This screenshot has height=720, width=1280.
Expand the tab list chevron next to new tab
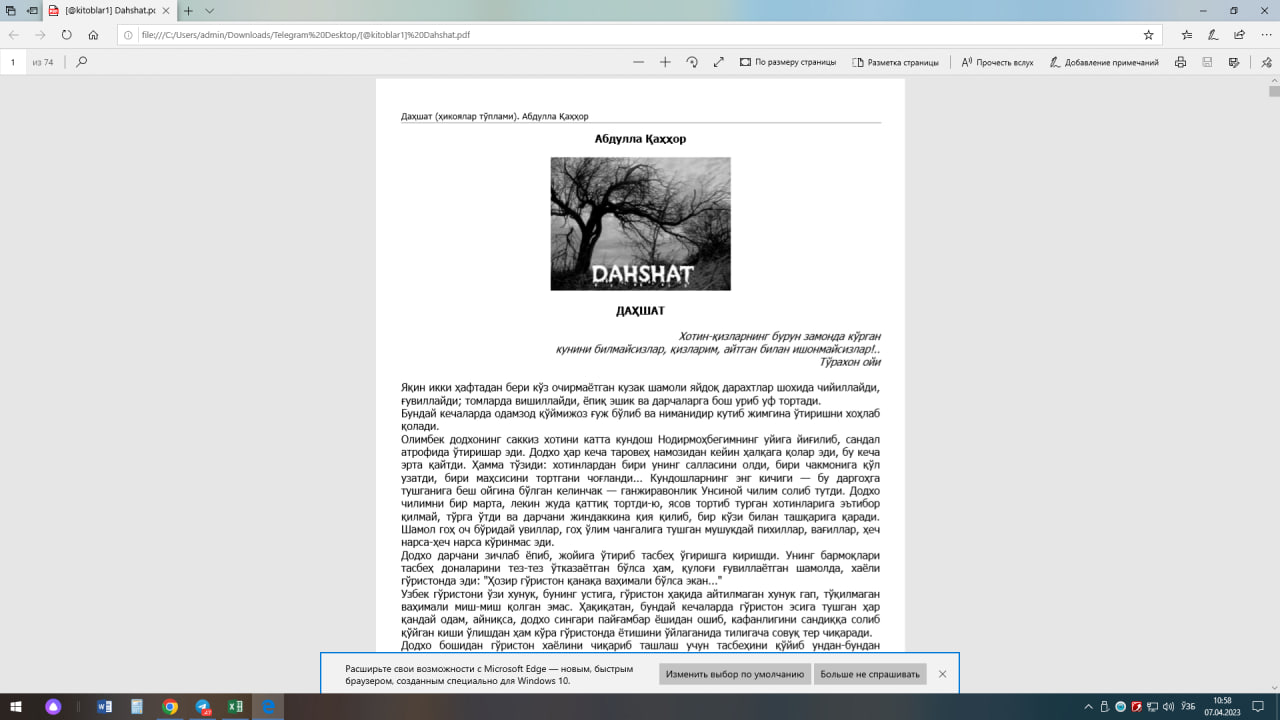point(209,11)
